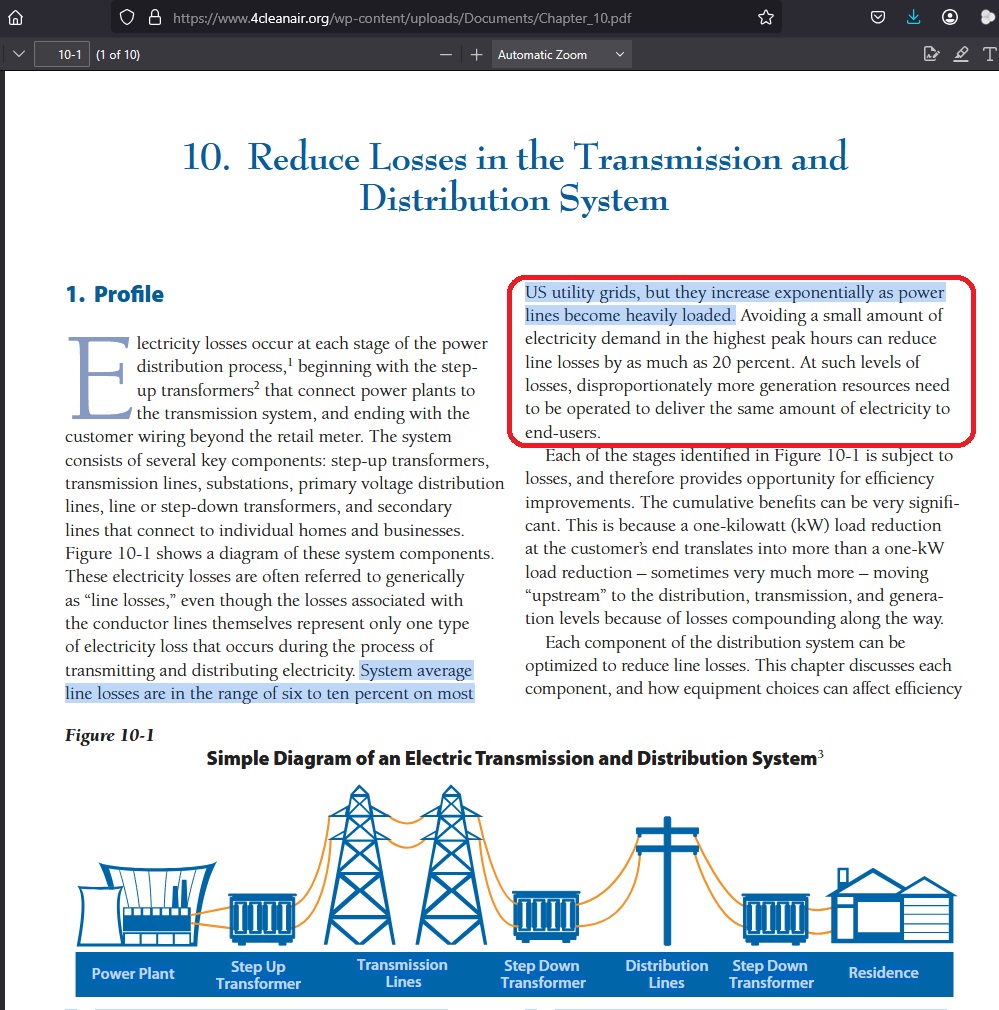
Task: Click the '1. Profile' section heading
Action: pyautogui.click(x=115, y=294)
